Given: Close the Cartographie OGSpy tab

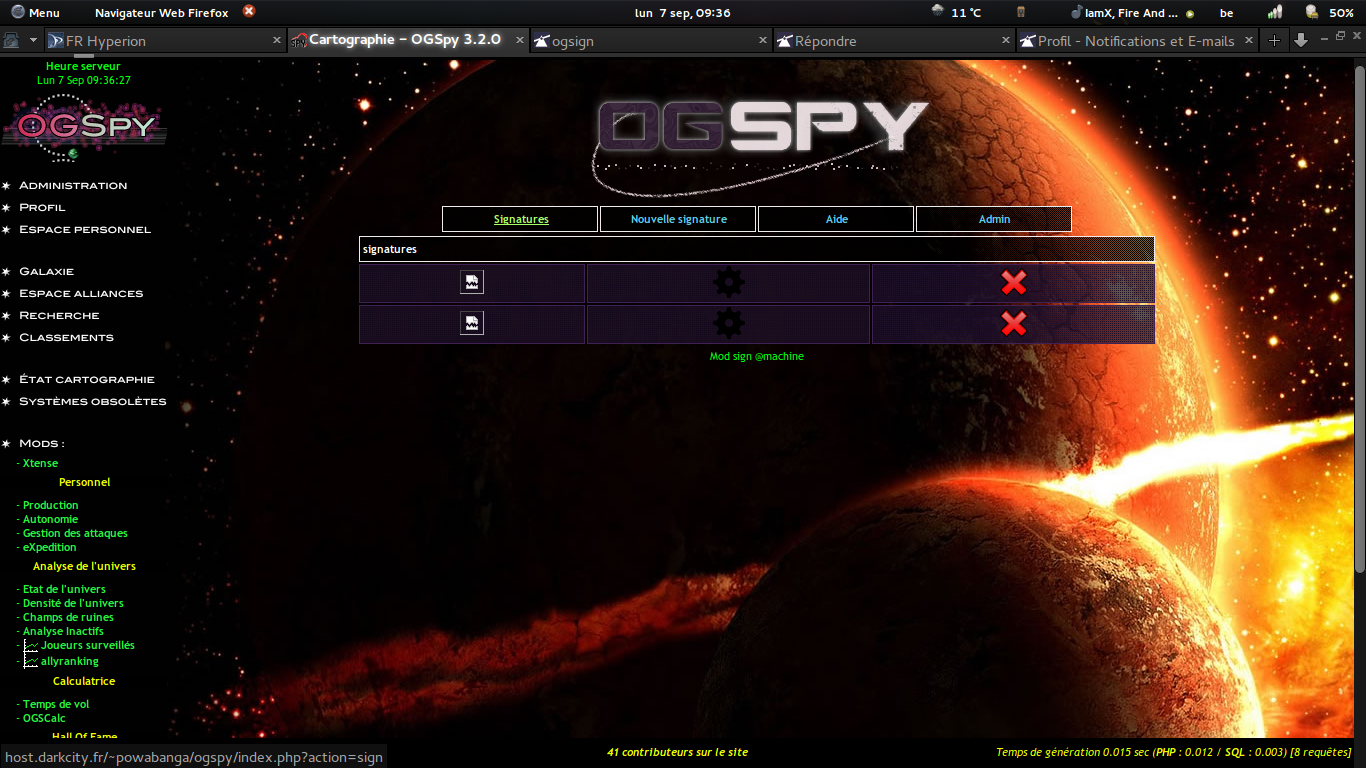Looking at the screenshot, I should click(x=520, y=41).
